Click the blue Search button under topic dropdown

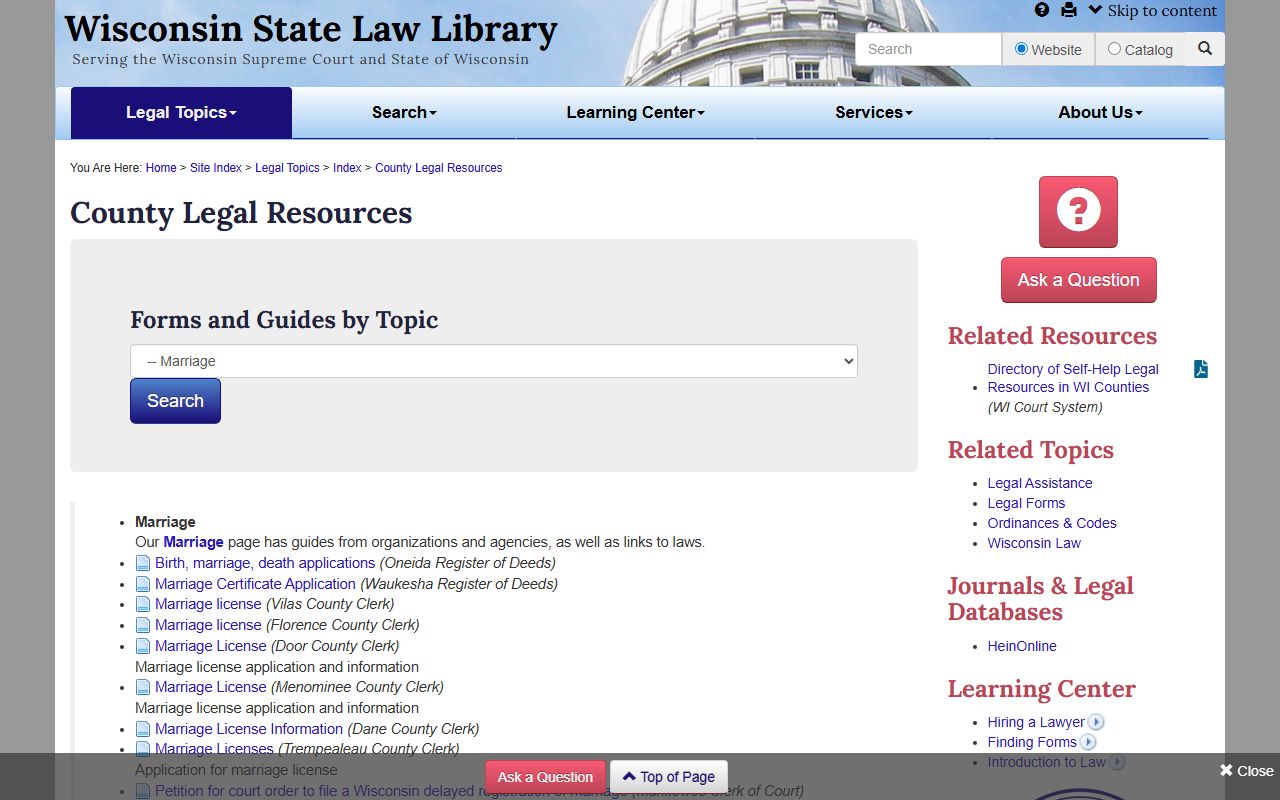click(175, 401)
